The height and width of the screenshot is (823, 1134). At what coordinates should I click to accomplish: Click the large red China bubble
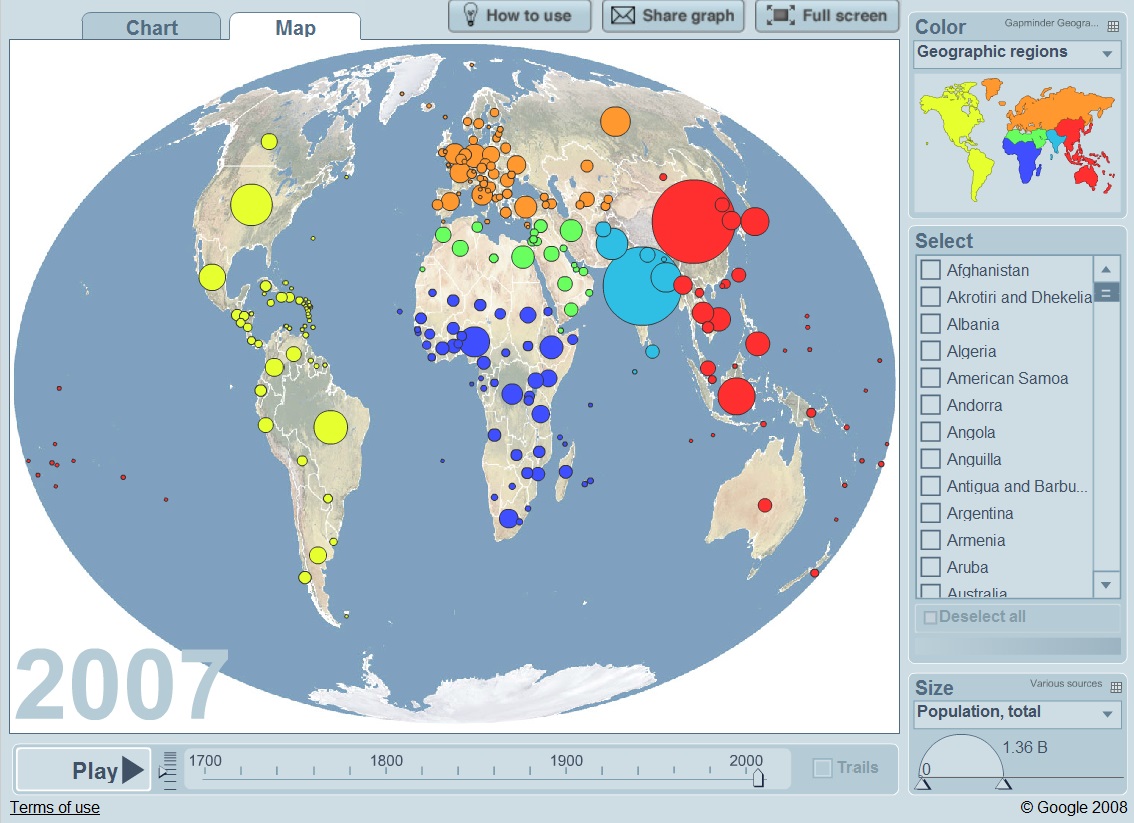694,221
